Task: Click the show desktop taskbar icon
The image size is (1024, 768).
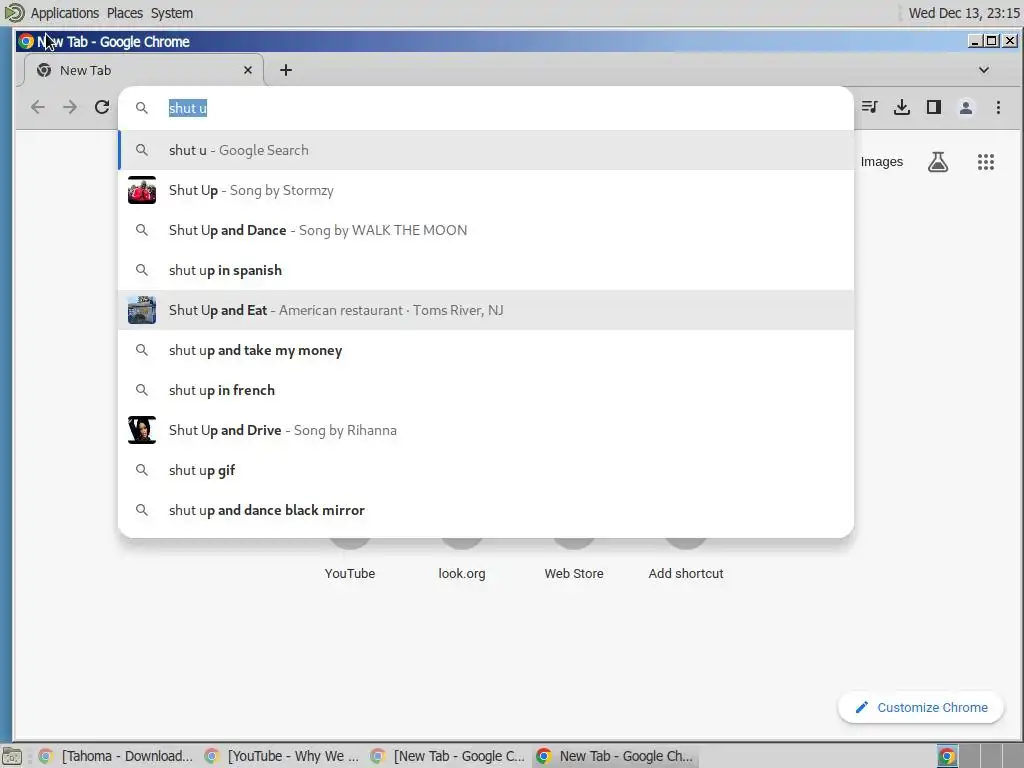Action: 12,756
